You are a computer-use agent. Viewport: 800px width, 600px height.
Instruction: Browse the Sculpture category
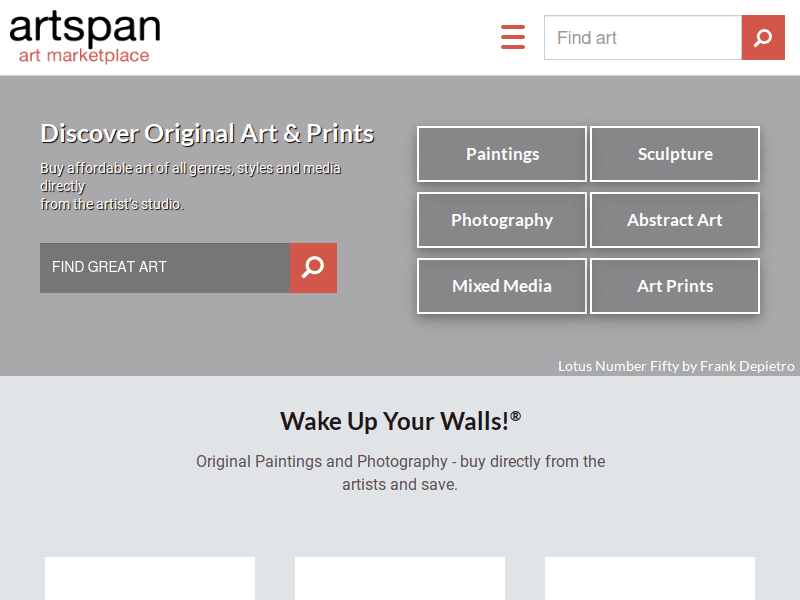[674, 154]
